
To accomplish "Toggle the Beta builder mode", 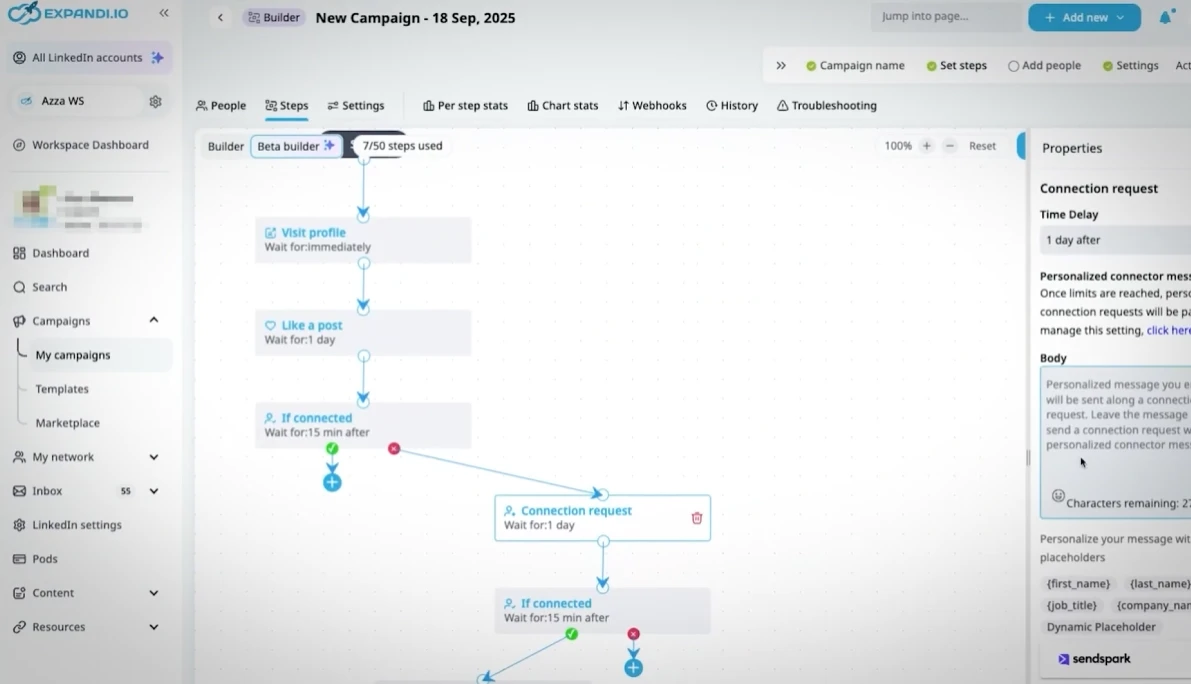I will [x=295, y=146].
